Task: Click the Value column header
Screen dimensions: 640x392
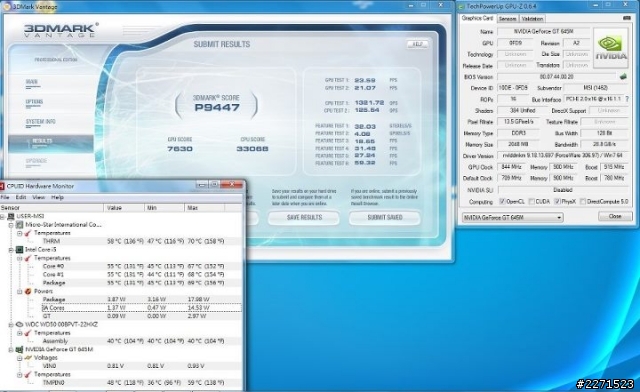Action: tap(124, 208)
